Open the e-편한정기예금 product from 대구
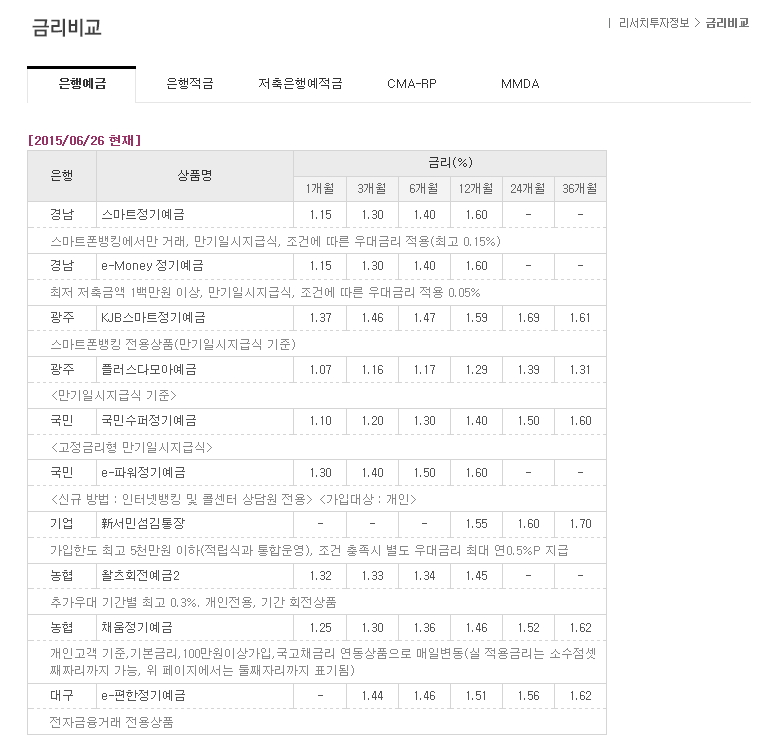The width and height of the screenshot is (761, 735). 143,695
